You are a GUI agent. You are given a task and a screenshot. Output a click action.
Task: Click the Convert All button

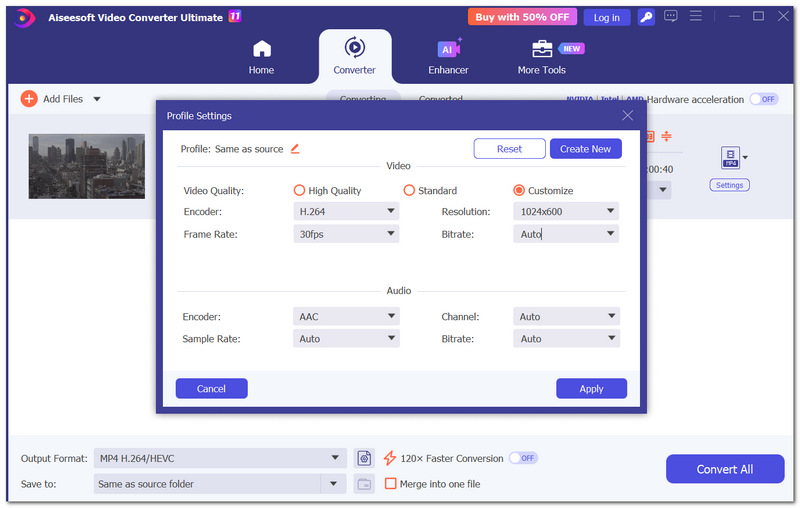coord(724,469)
